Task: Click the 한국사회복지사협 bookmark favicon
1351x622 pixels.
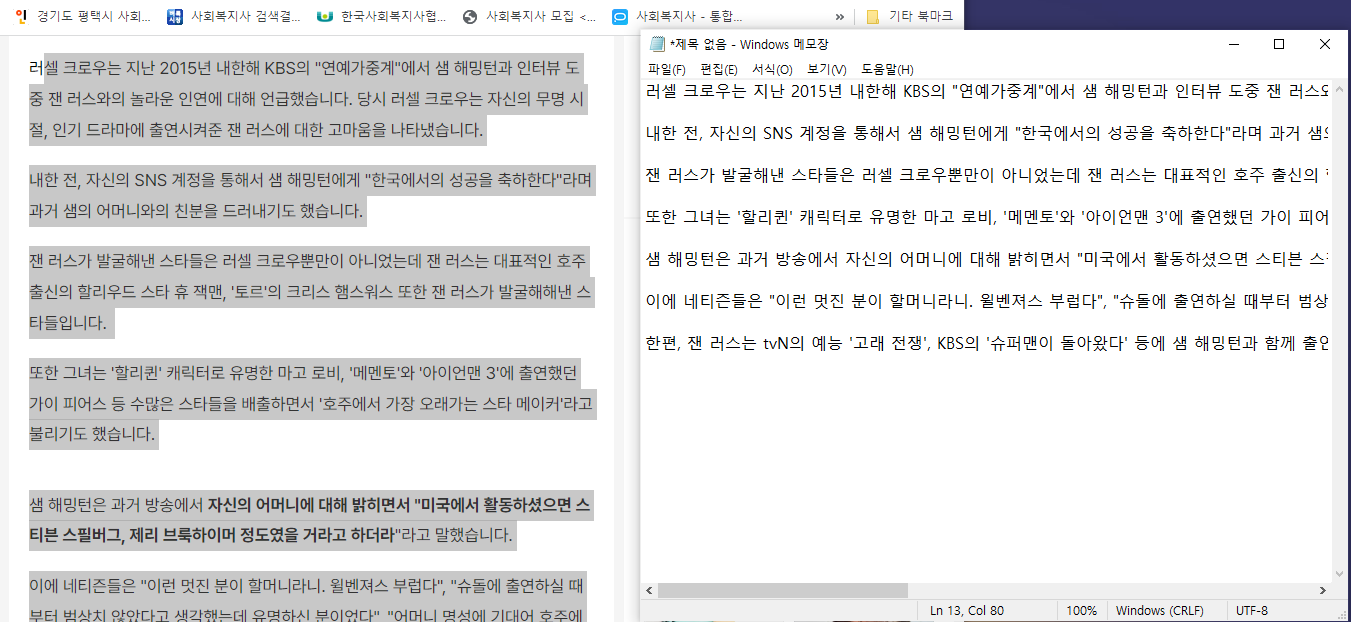Action: tap(324, 16)
